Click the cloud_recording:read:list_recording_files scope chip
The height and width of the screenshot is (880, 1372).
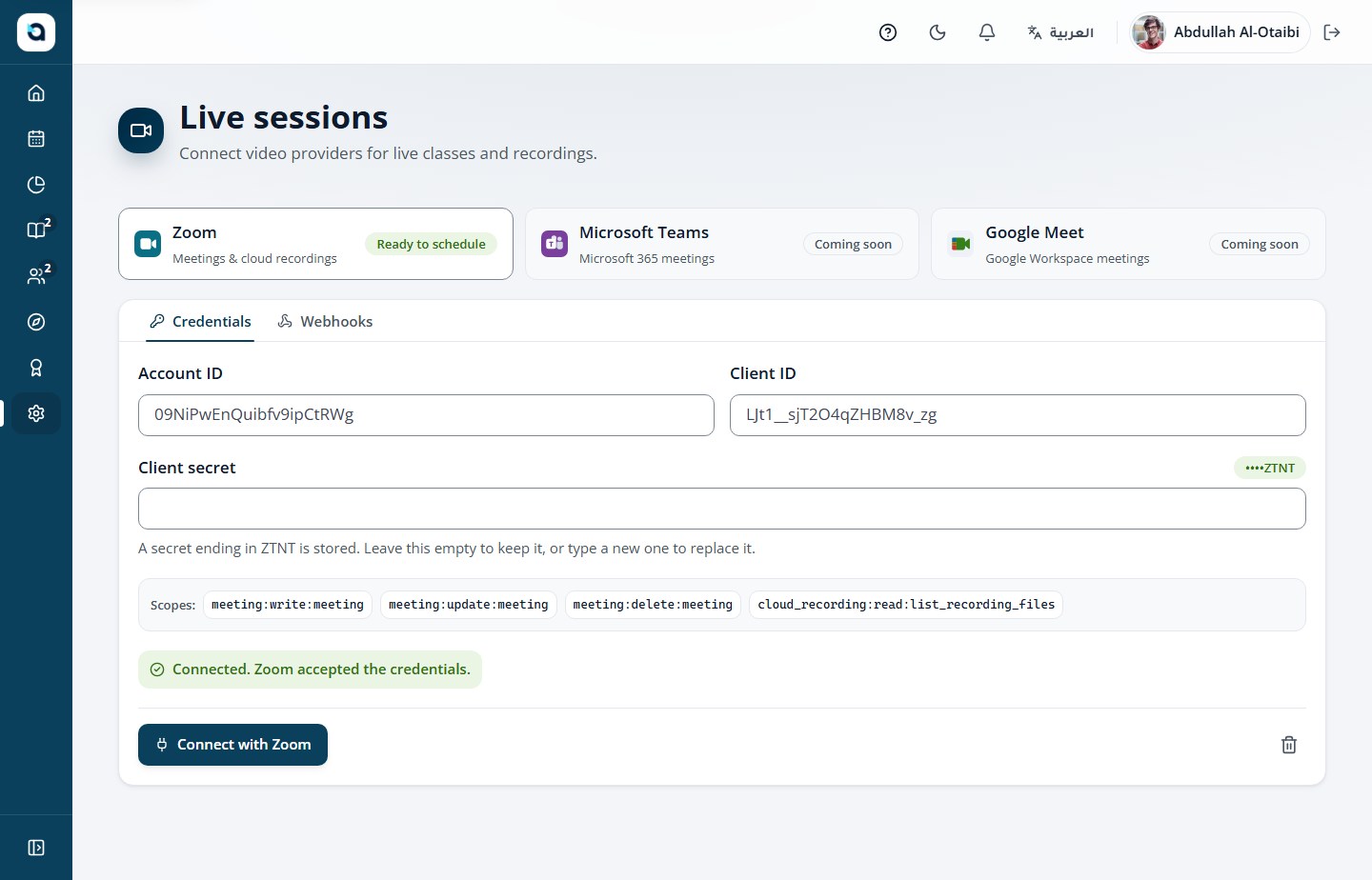pyautogui.click(x=906, y=605)
